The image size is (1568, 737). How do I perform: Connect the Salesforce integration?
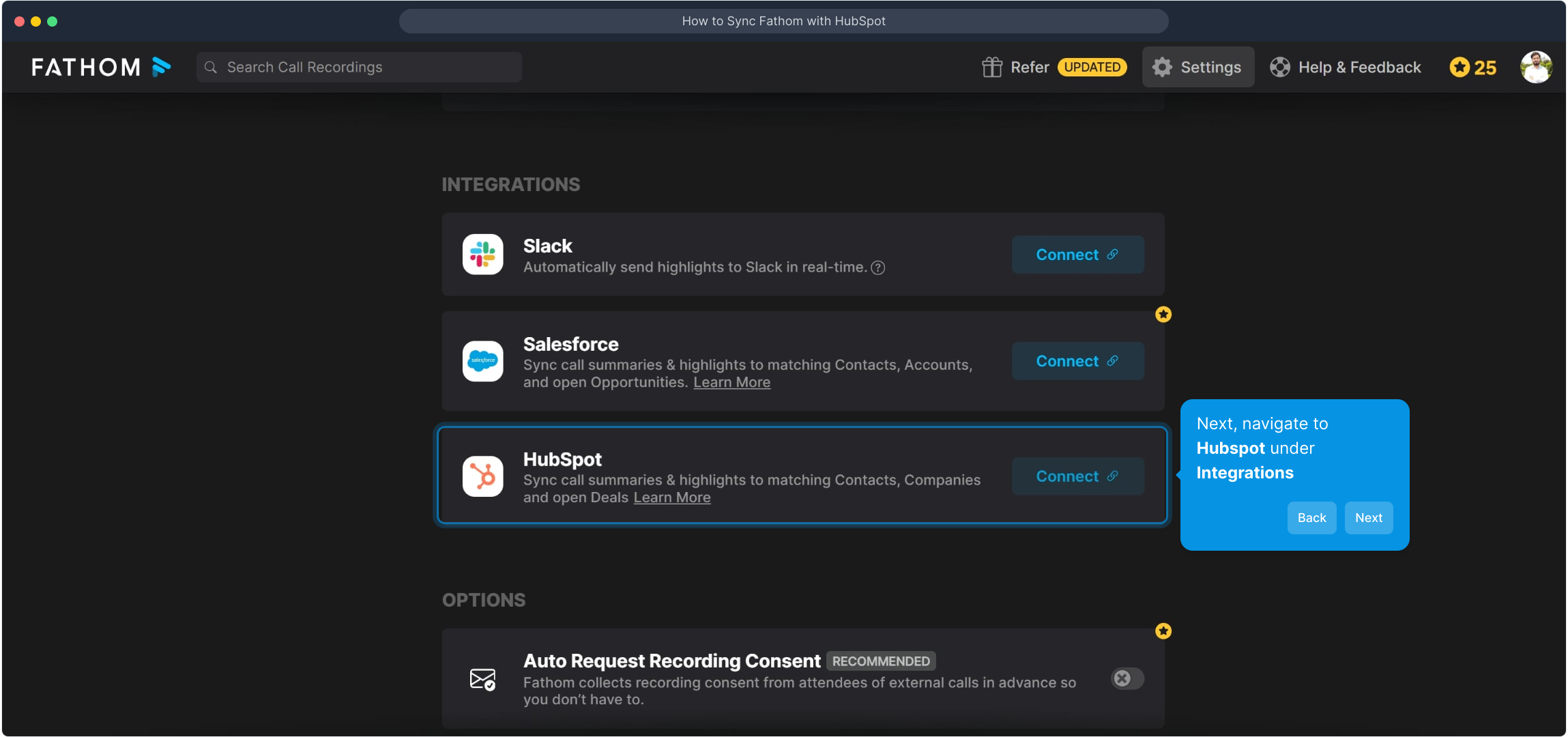click(1077, 361)
